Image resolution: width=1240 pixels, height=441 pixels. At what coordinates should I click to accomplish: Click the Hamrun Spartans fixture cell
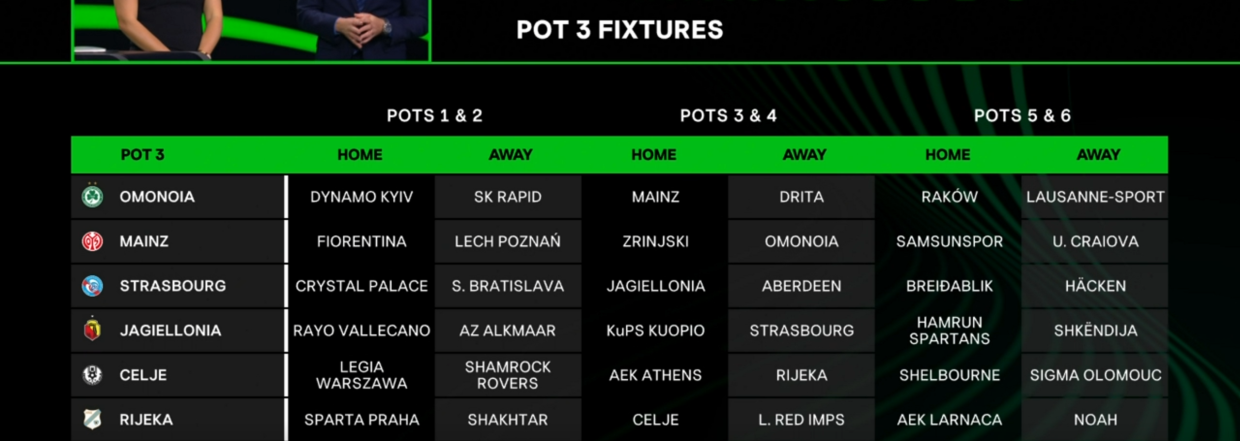(x=949, y=330)
